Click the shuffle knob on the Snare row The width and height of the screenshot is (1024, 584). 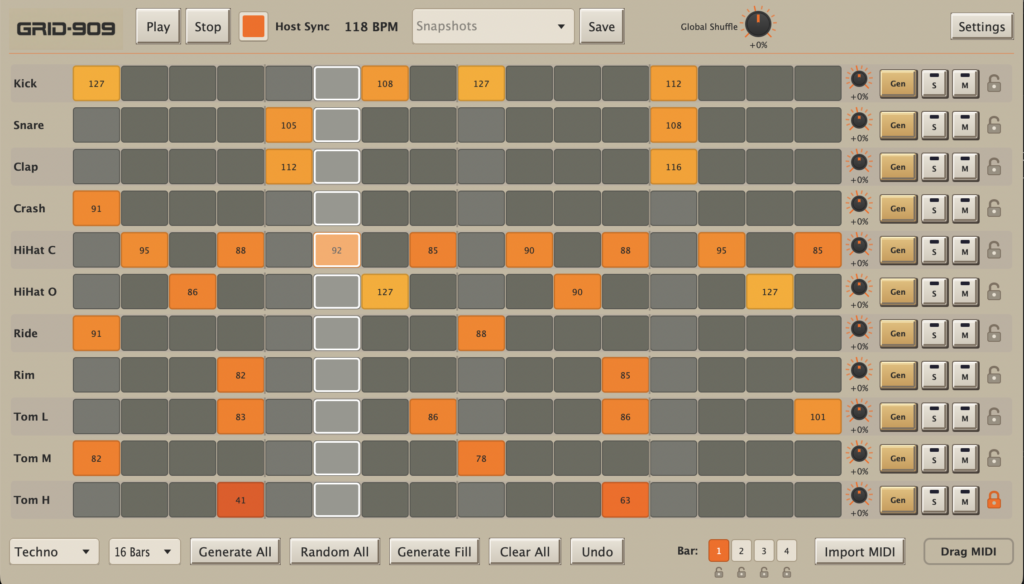pos(858,121)
